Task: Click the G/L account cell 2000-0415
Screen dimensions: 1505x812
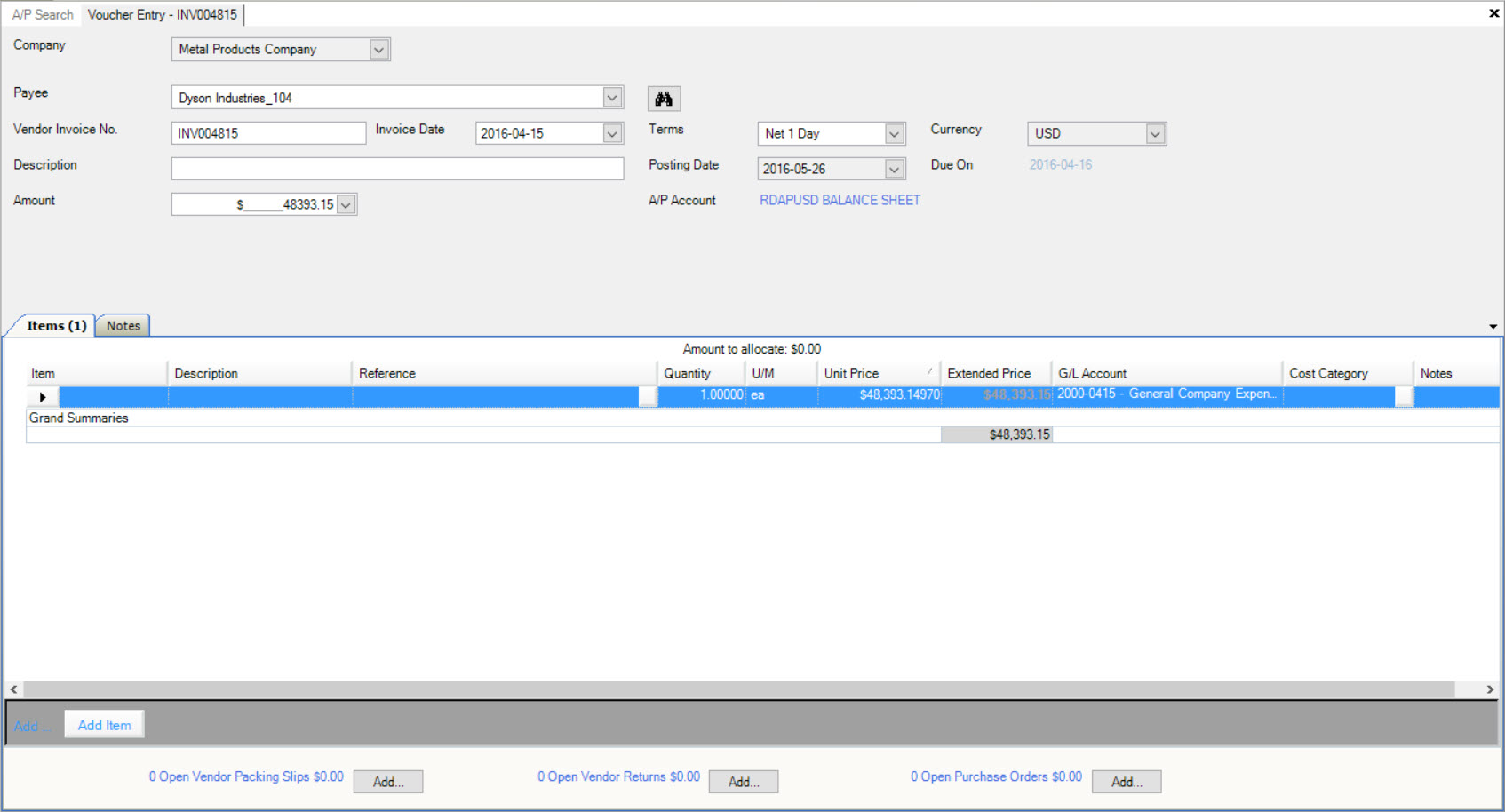Action: coord(1167,394)
